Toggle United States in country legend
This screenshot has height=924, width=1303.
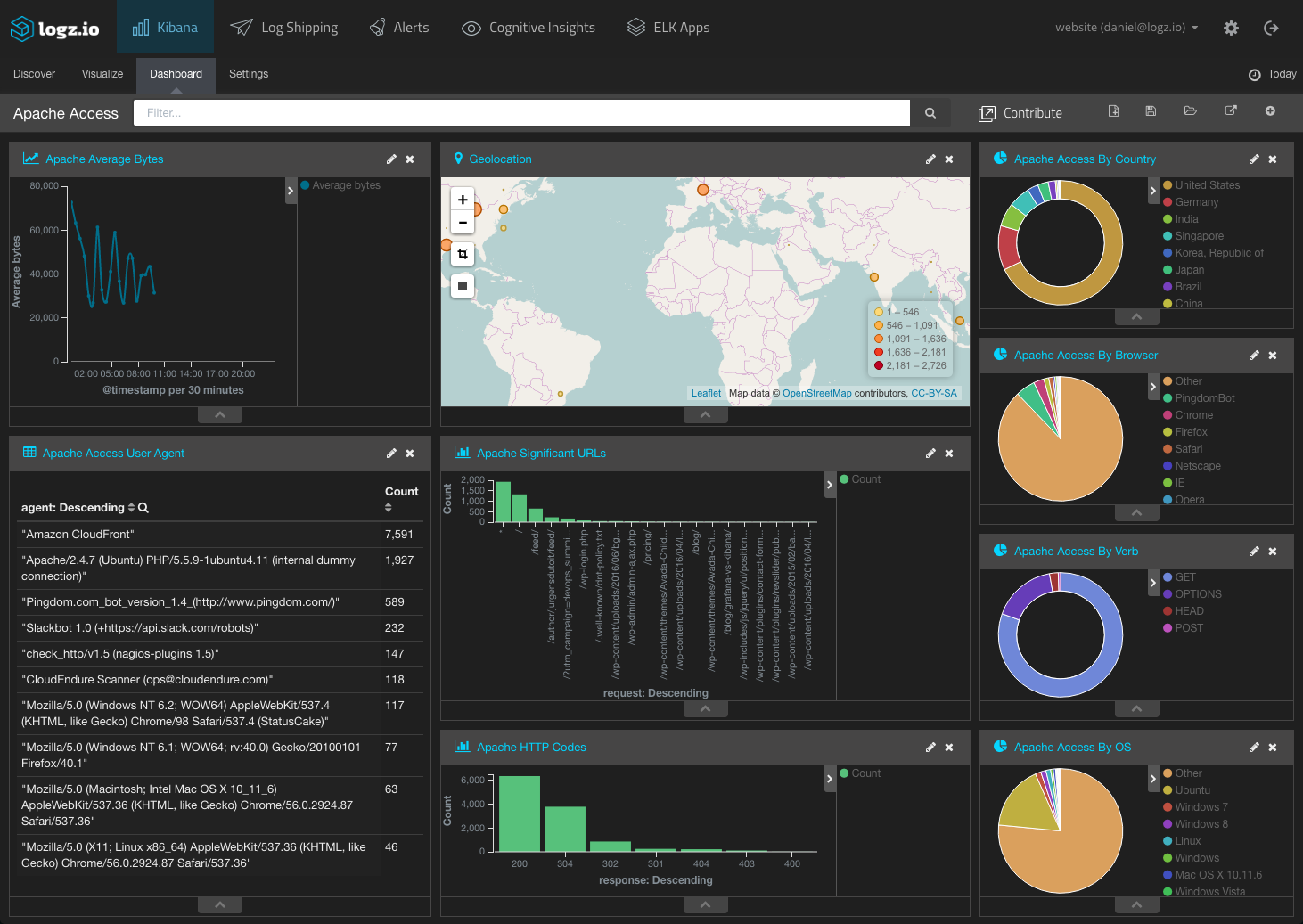coord(1201,185)
